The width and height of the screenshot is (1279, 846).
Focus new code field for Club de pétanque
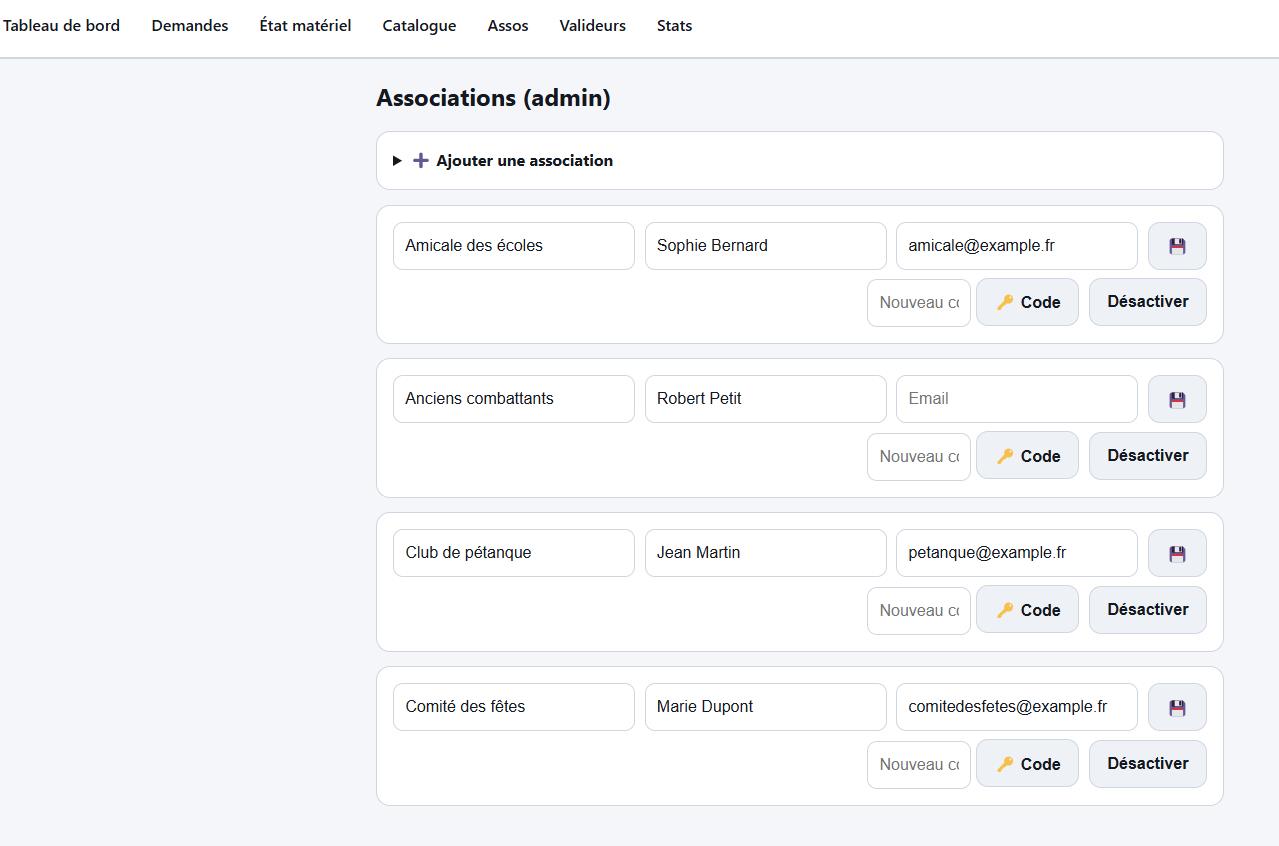[919, 610]
